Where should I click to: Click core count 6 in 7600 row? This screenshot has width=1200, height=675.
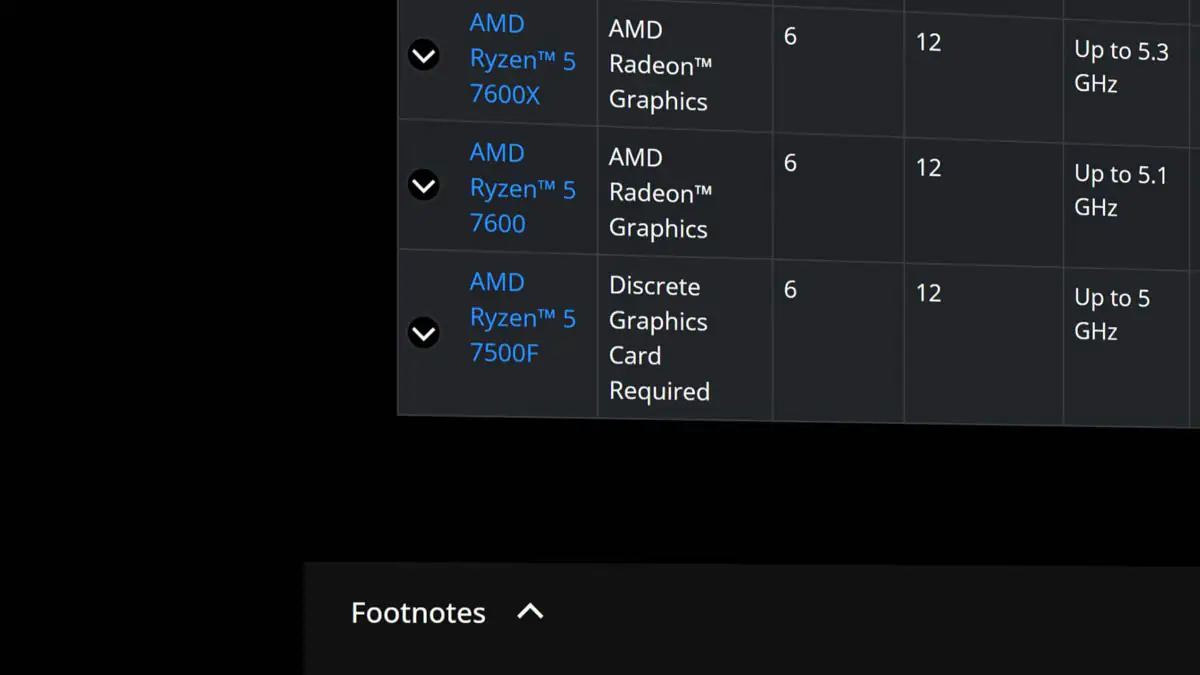pos(790,163)
